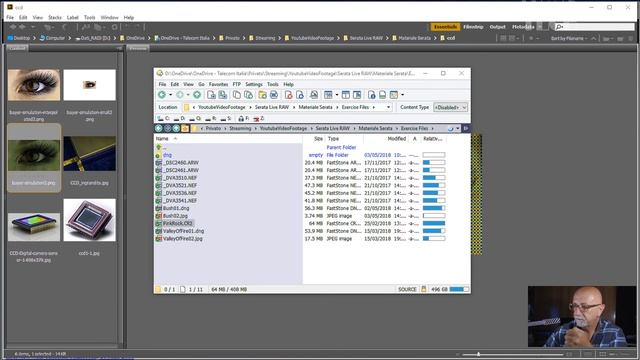The image size is (640, 360).
Task: Click the red delete file icon in the toolbar
Action: coord(289,95)
